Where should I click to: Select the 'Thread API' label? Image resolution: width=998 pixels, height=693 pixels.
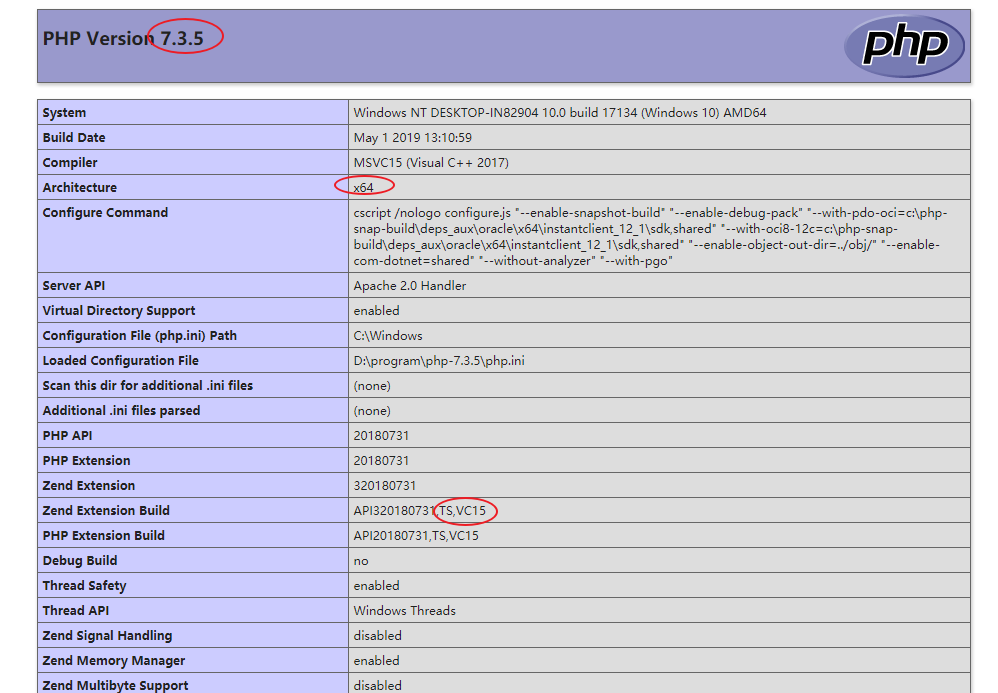pyautogui.click(x=76, y=610)
